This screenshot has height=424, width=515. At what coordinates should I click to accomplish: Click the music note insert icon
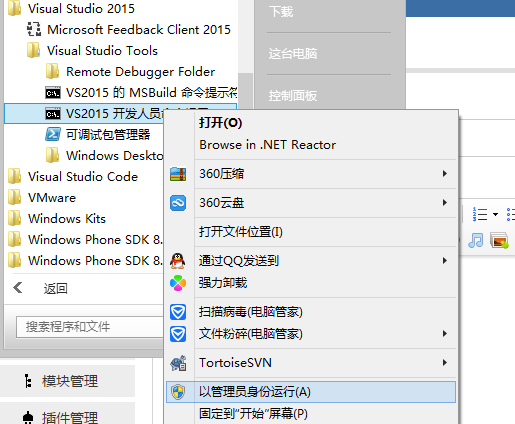476,240
